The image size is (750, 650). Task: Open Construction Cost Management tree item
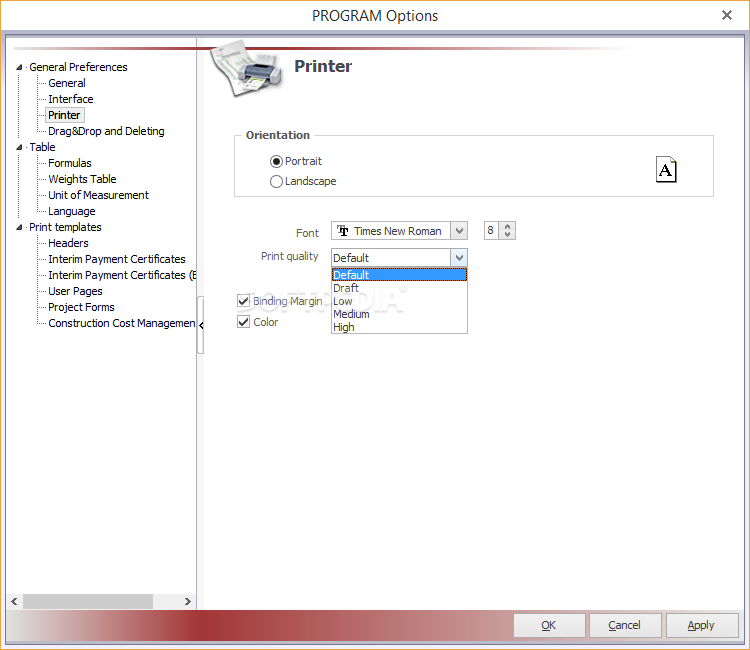tap(121, 323)
